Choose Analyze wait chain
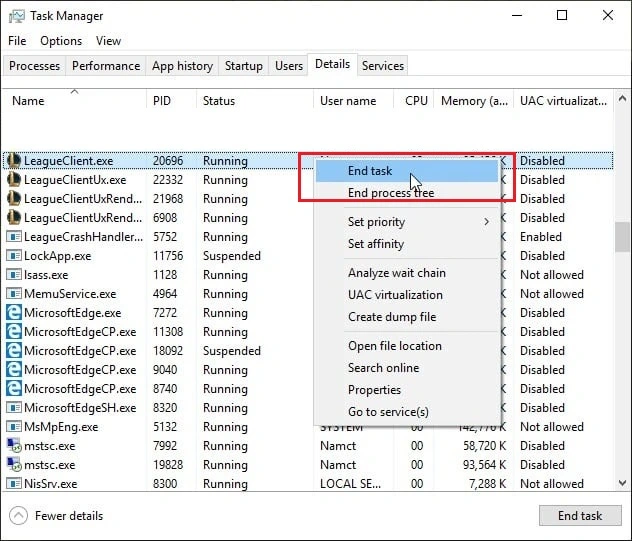This screenshot has height=541, width=632. point(407,273)
